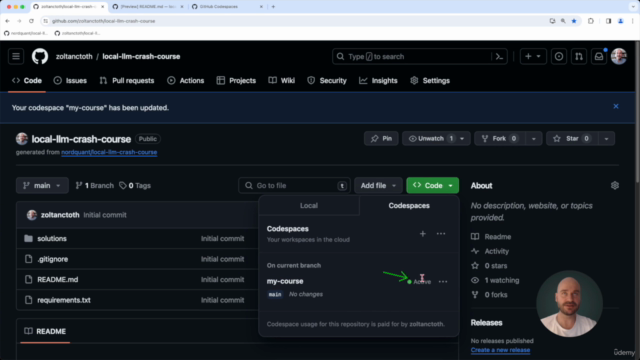
Task: Open the GitHub hamburger navigation menu
Action: [x=16, y=56]
